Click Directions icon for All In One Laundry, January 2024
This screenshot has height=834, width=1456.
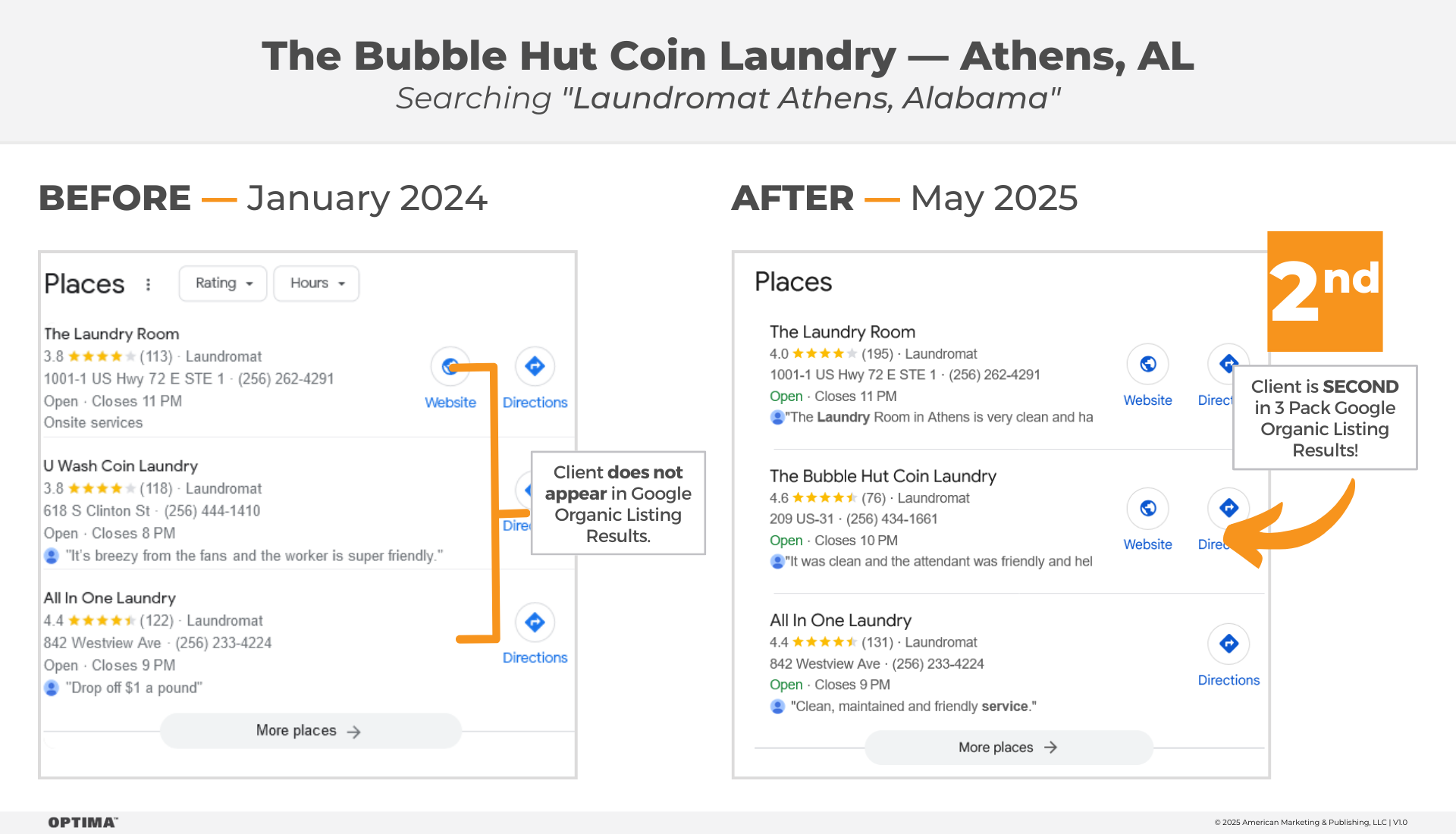pyautogui.click(x=535, y=622)
